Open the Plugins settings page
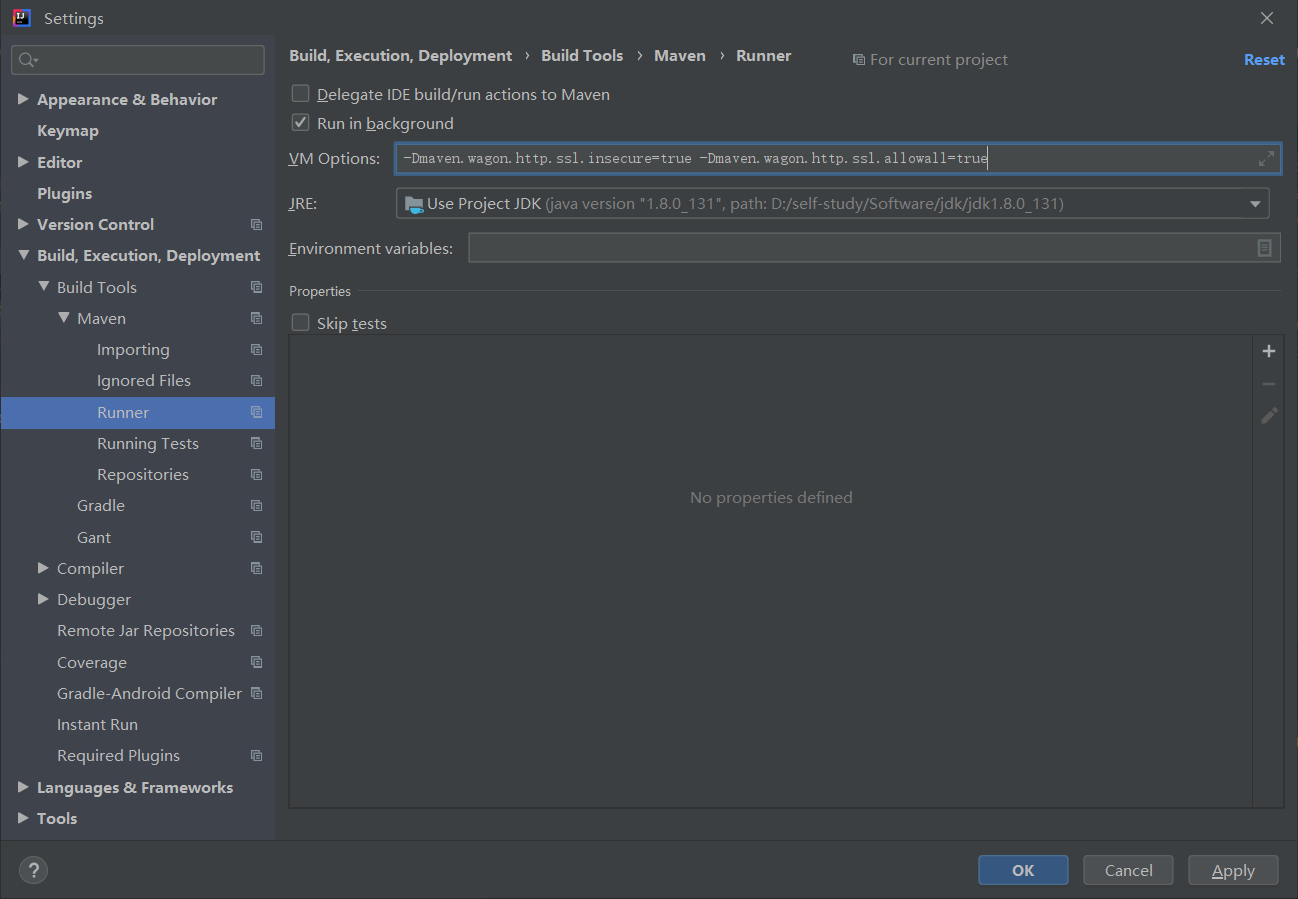Image resolution: width=1298 pixels, height=899 pixels. 65,193
